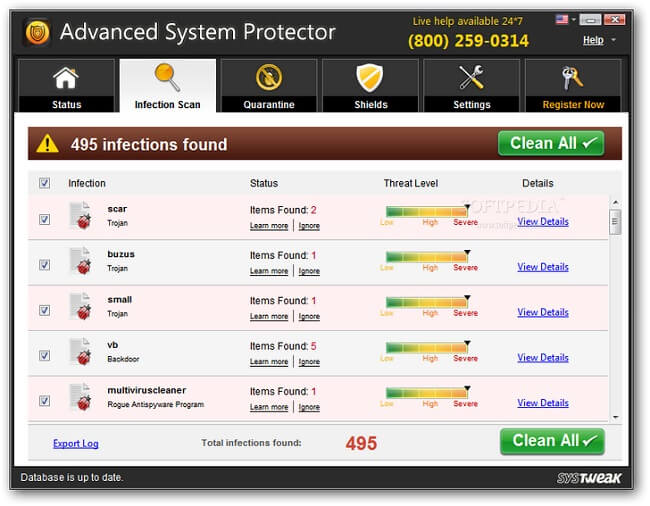650x506 pixels.
Task: Click Learn more for vb
Action: [269, 362]
